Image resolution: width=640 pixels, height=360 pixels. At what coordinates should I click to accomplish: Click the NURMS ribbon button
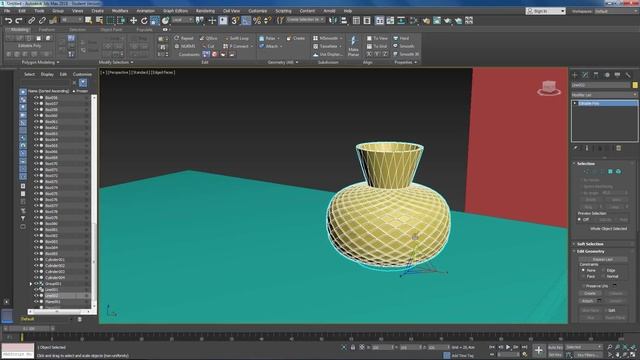tap(184, 47)
